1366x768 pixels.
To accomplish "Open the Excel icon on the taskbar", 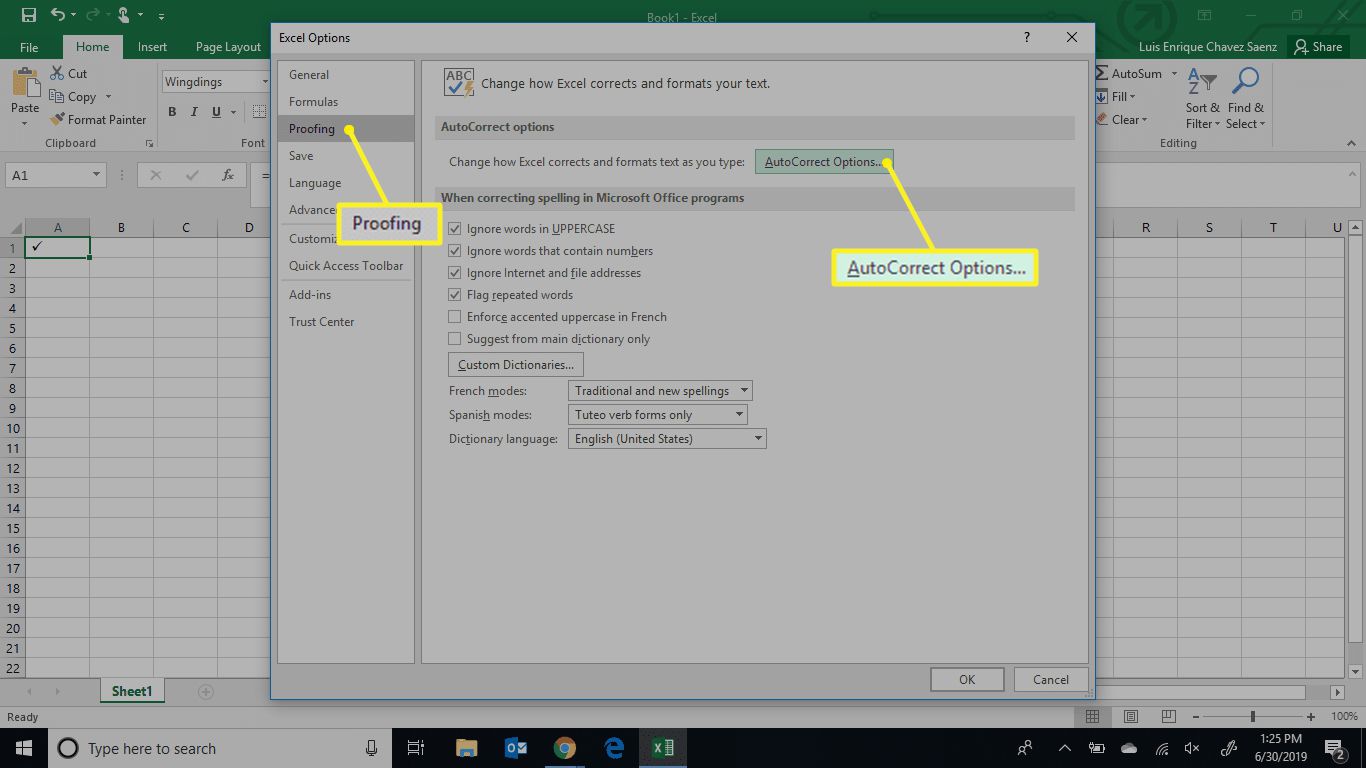I will (x=663, y=748).
